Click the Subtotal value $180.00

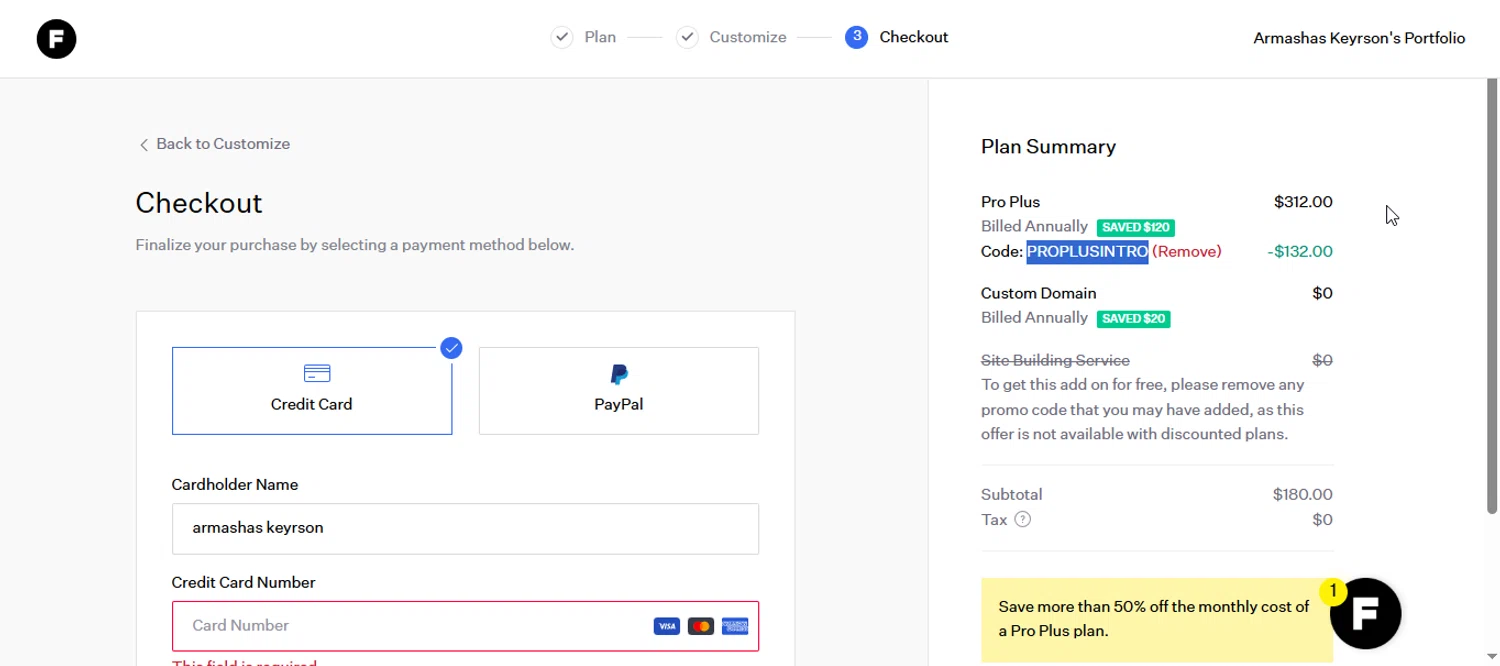(x=1303, y=494)
